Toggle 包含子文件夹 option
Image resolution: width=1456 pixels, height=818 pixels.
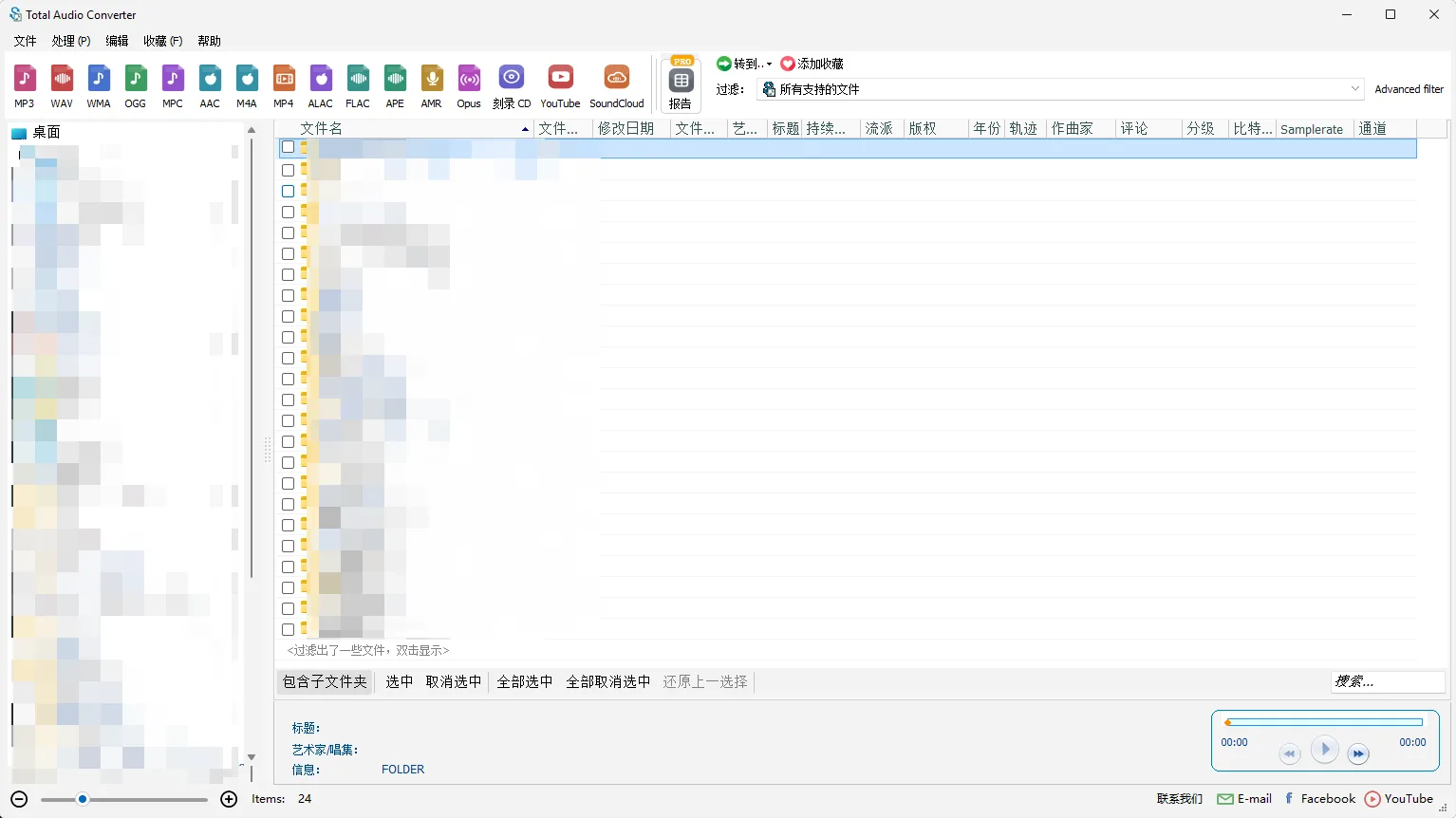325,681
